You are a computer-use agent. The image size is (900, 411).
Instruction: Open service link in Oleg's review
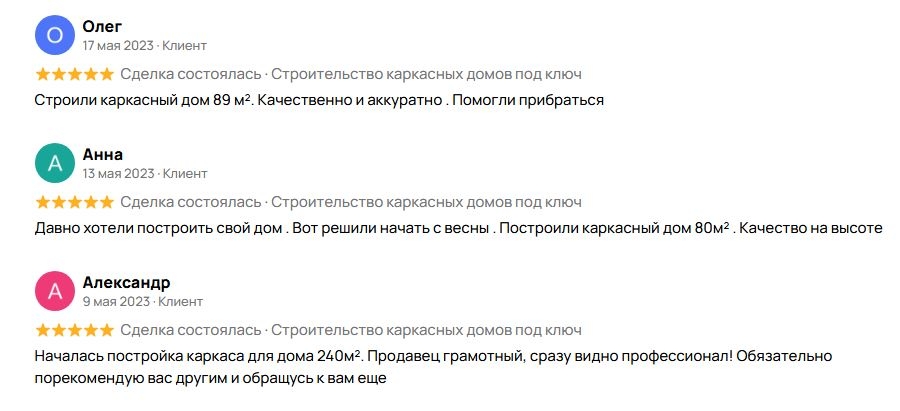(426, 74)
